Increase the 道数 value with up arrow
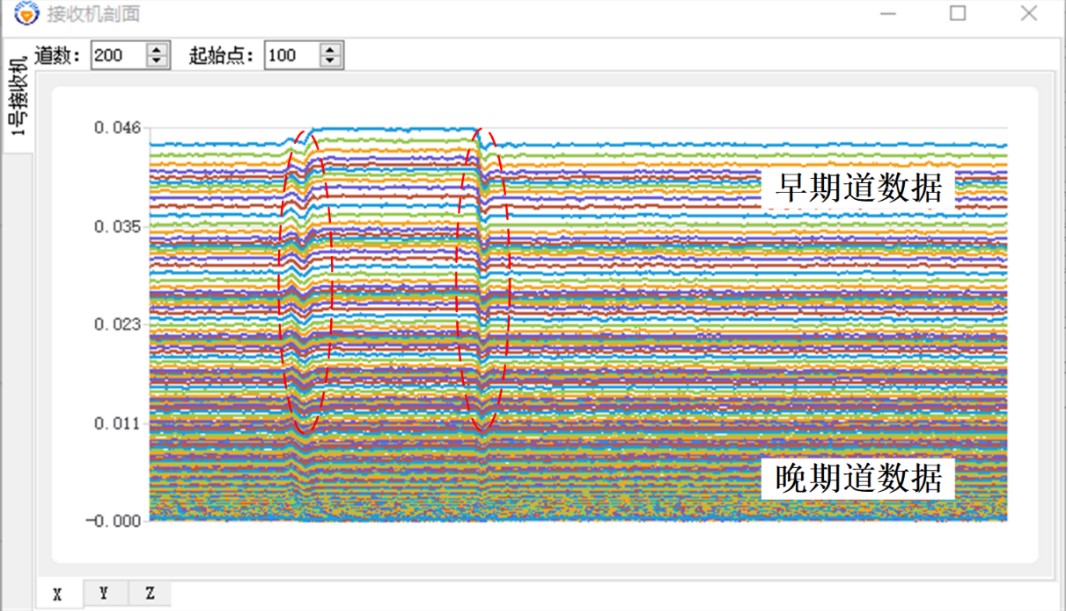 tap(157, 49)
